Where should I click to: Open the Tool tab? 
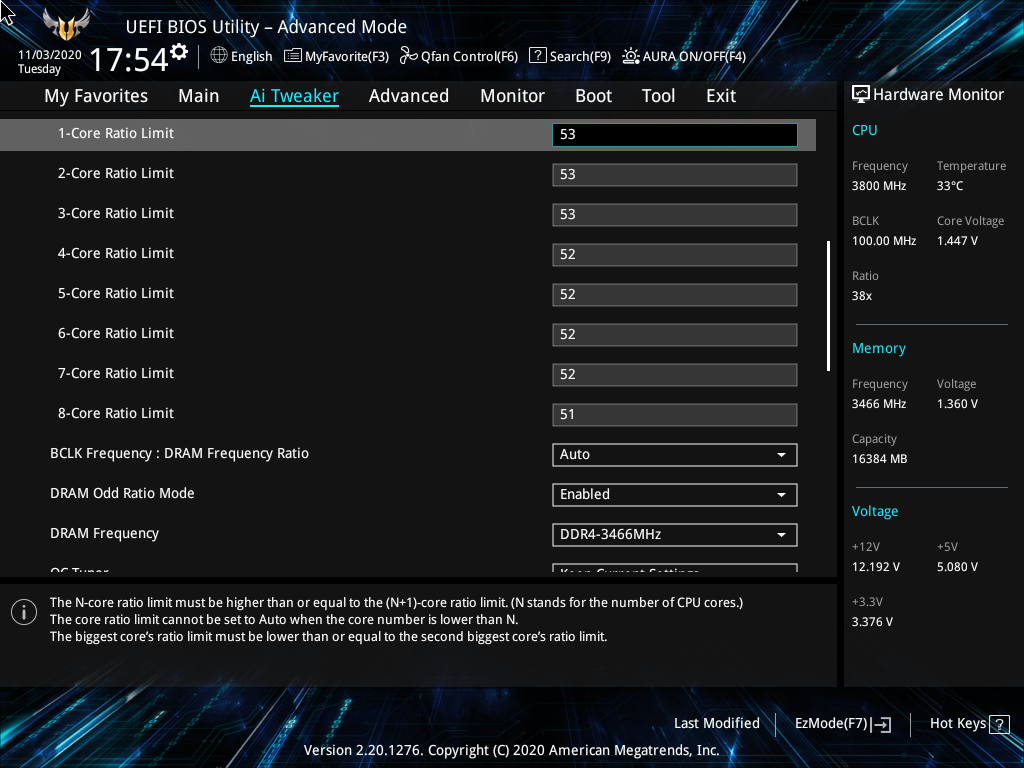click(658, 96)
